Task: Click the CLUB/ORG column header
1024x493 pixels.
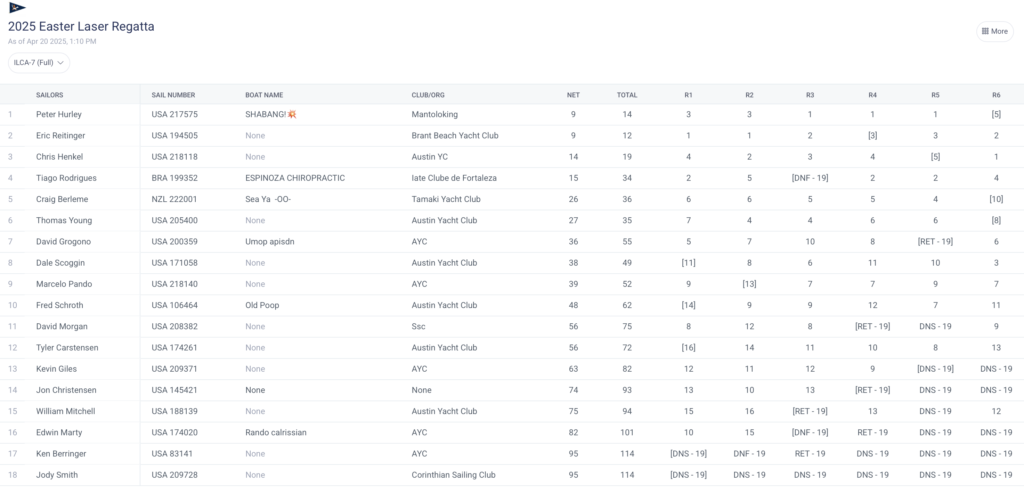Action: [428, 95]
